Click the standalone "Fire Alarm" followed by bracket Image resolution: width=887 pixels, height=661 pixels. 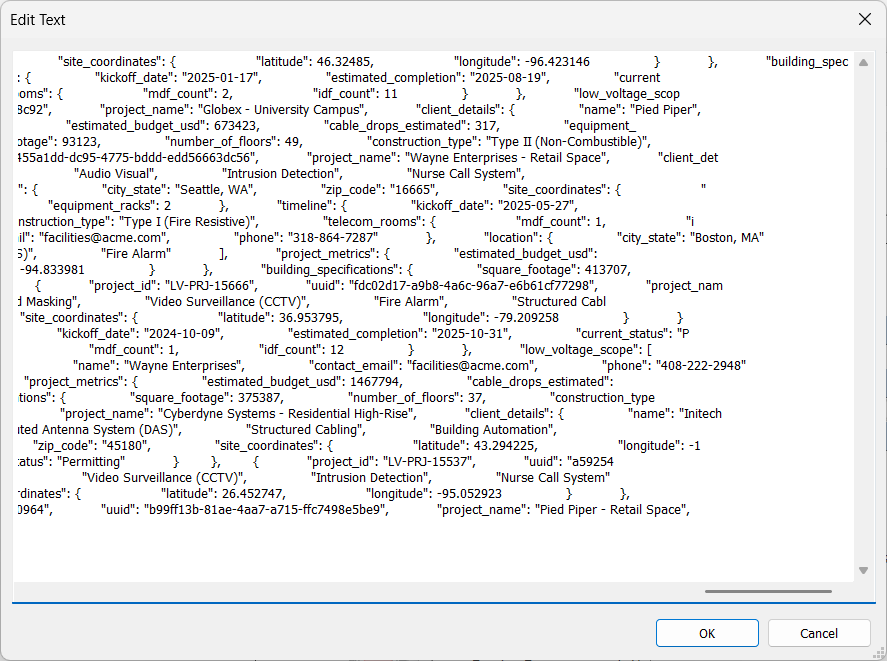pyautogui.click(x=135, y=254)
